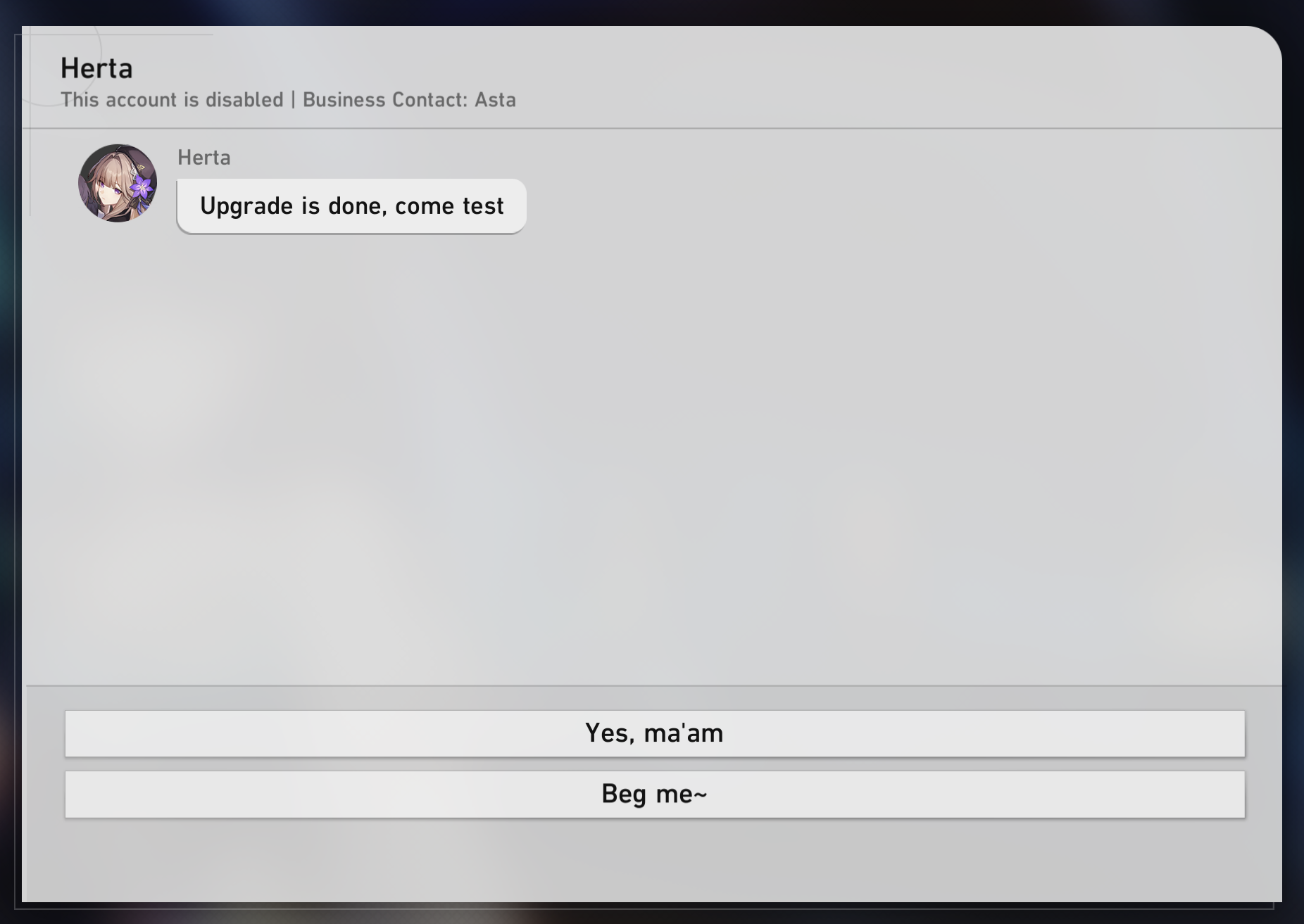This screenshot has height=924, width=1304.
Task: Select the "Upgrade is done, come test" message bubble
Action: tap(351, 206)
